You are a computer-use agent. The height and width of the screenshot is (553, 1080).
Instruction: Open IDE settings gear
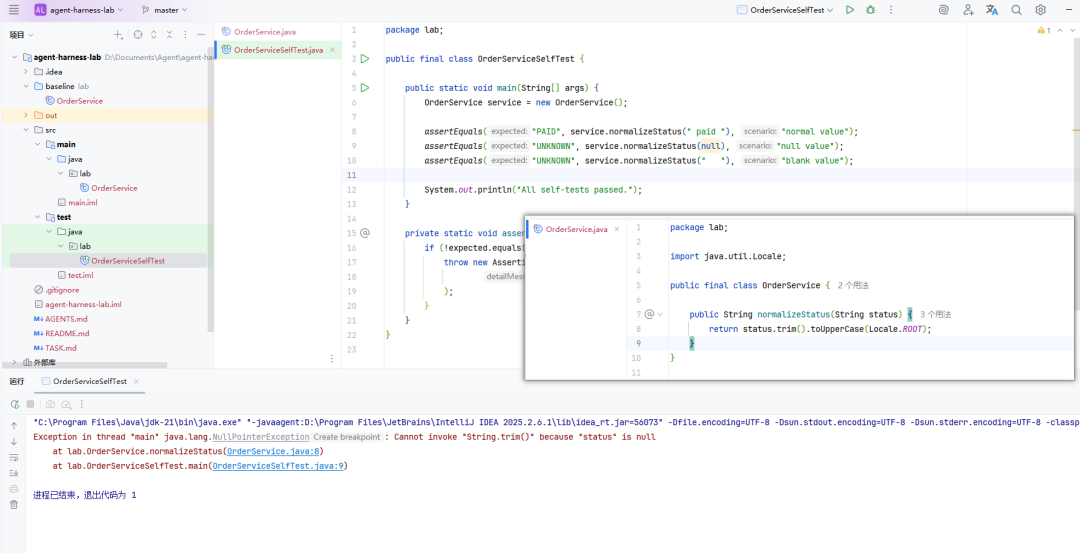pos(1040,10)
